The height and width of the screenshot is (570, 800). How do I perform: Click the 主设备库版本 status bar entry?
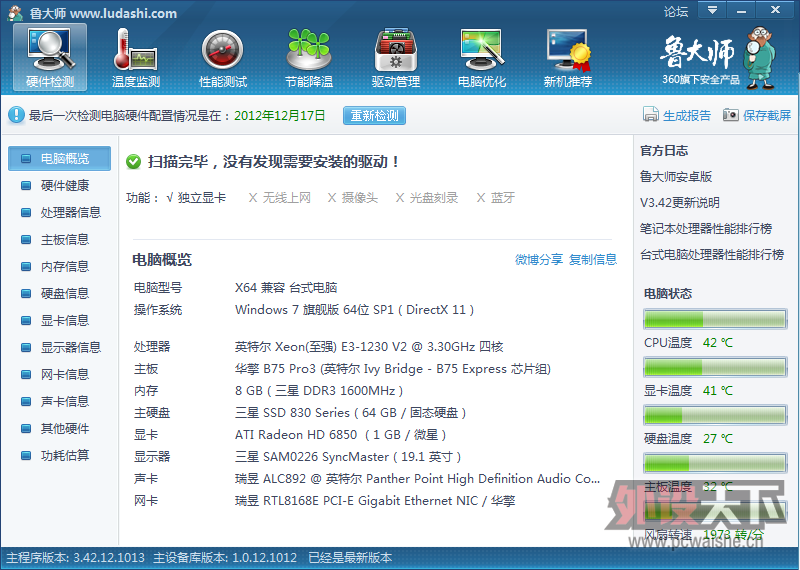(225, 558)
